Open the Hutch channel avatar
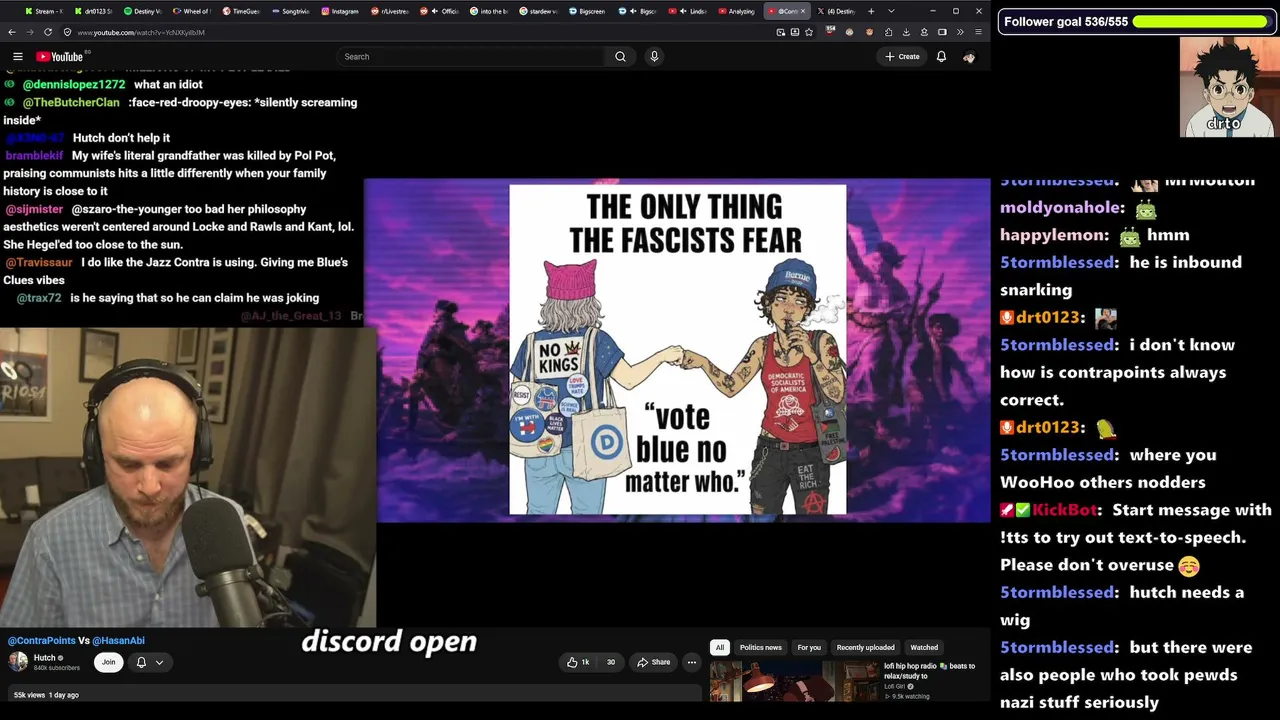 coord(18,661)
